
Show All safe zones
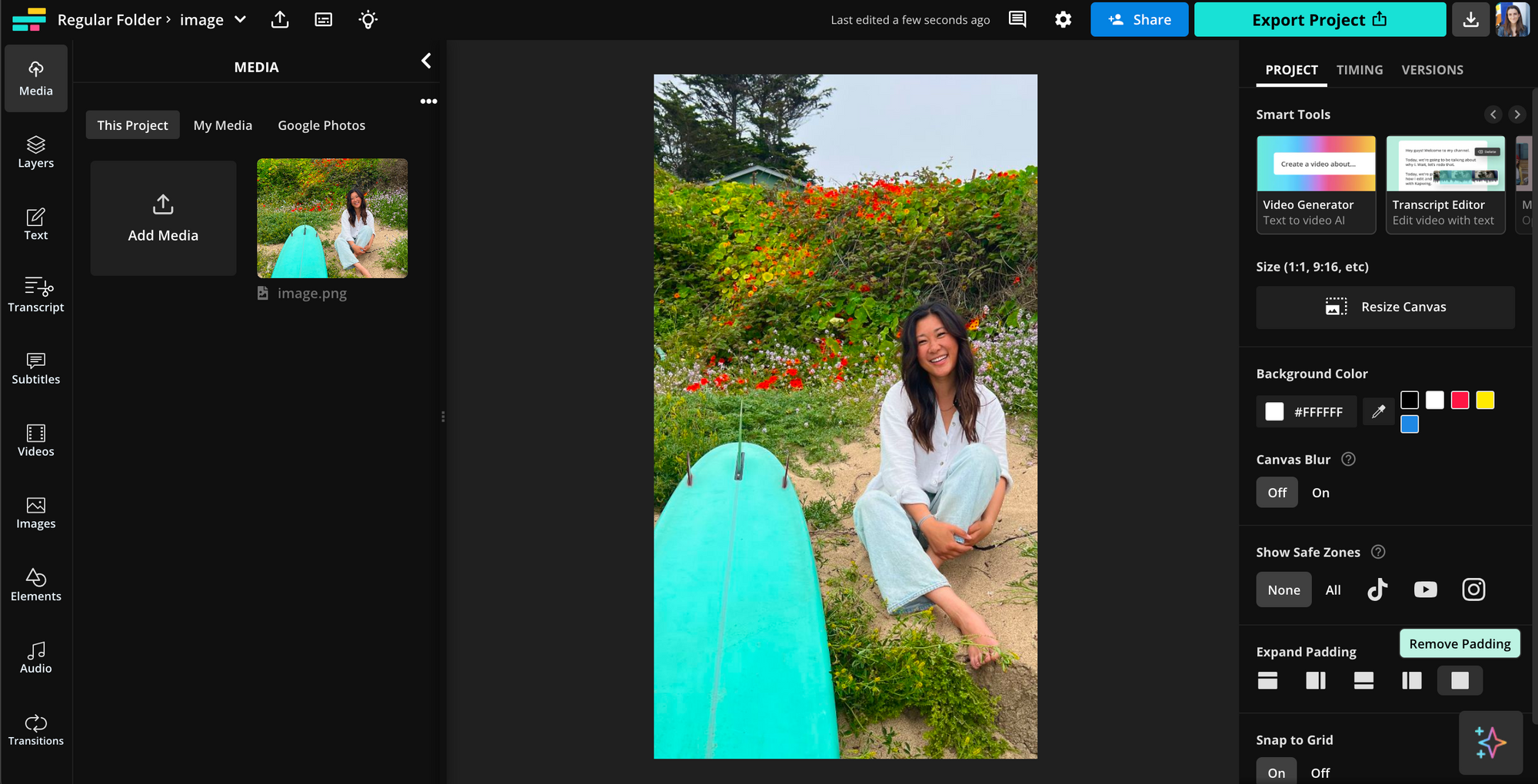1333,590
